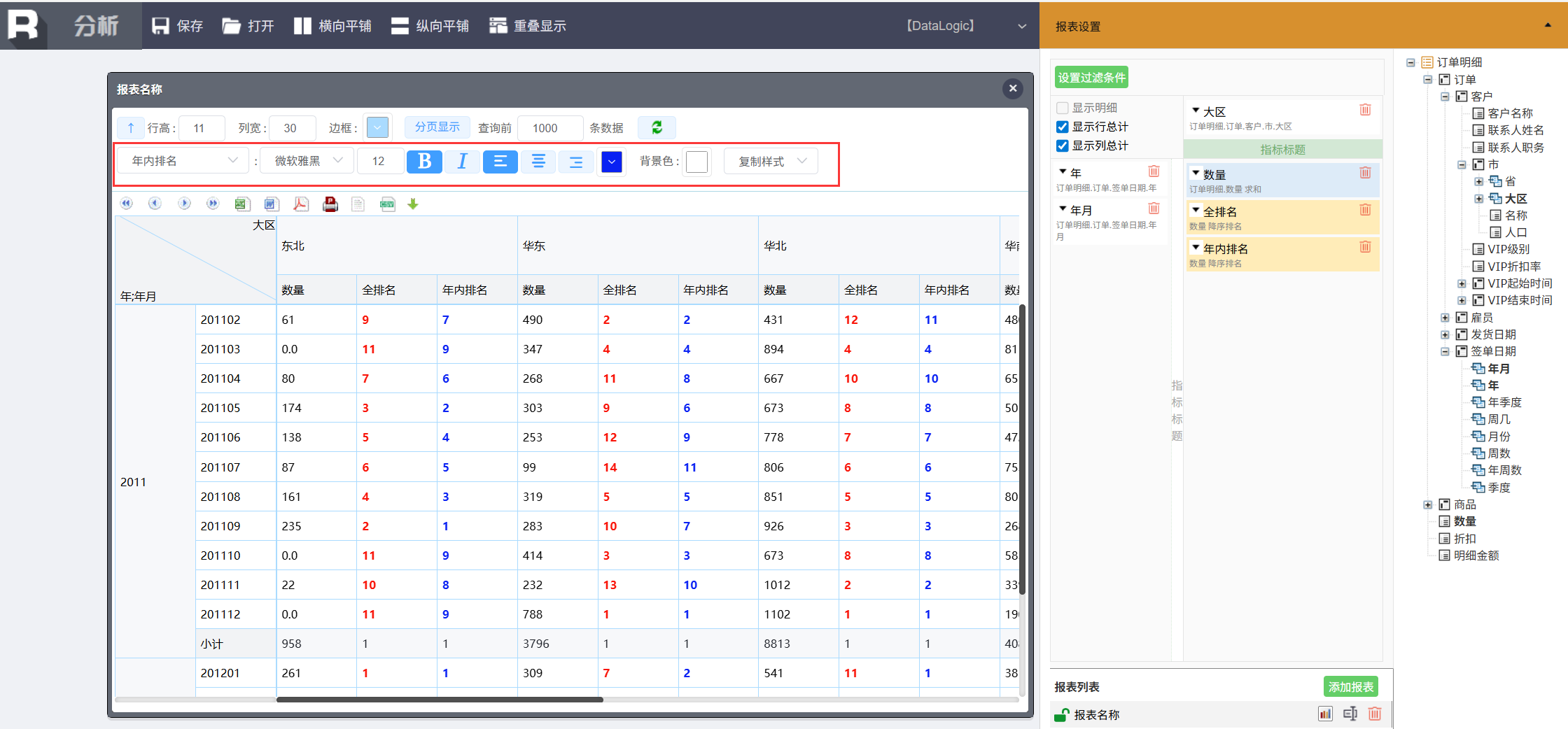The image size is (1568, 729).
Task: Toggle the 显示列总计 checkbox
Action: point(1063,146)
